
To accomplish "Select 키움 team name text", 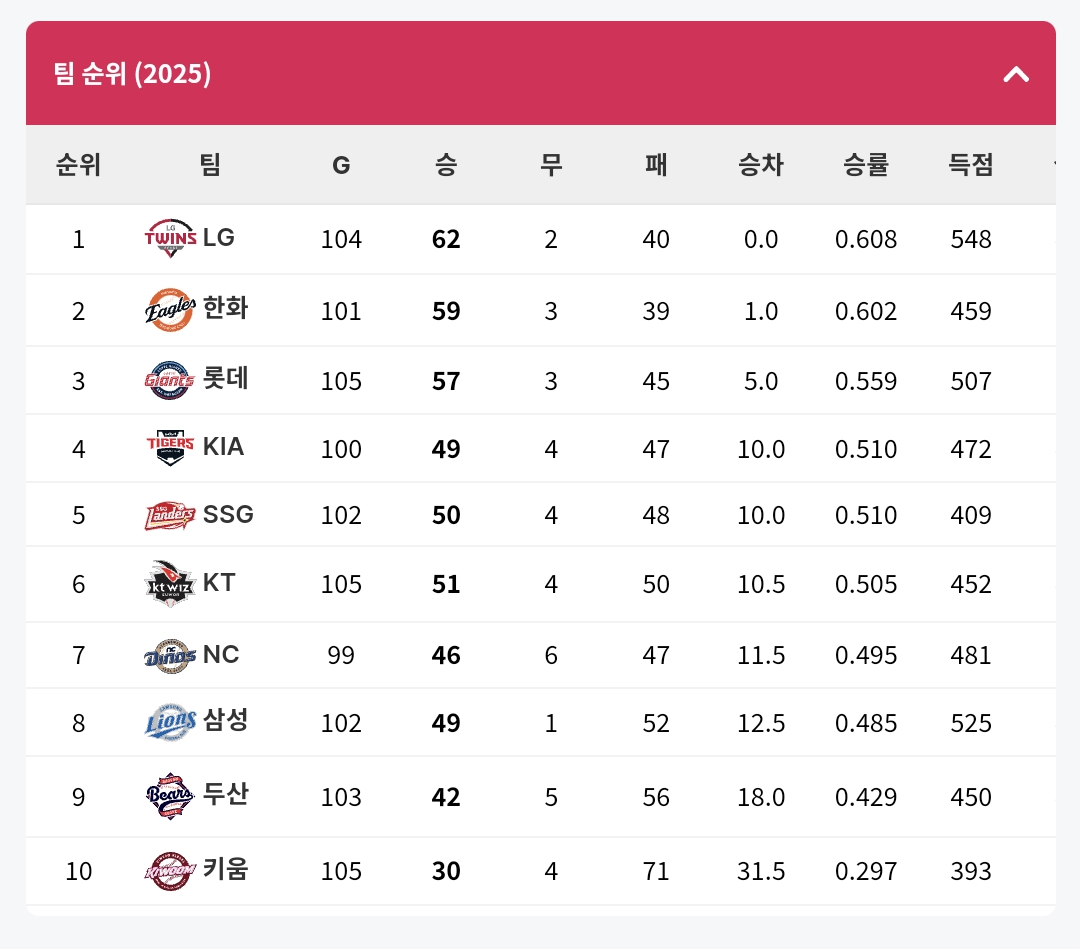I will coord(225,869).
